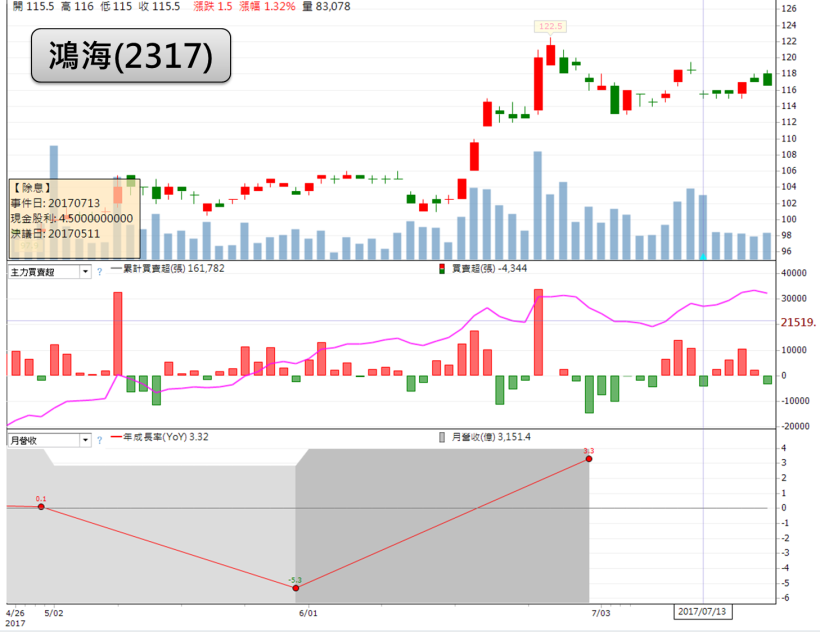Click the cyan ex-dividend triangle marker
The width and height of the screenshot is (820, 632).
703,256
